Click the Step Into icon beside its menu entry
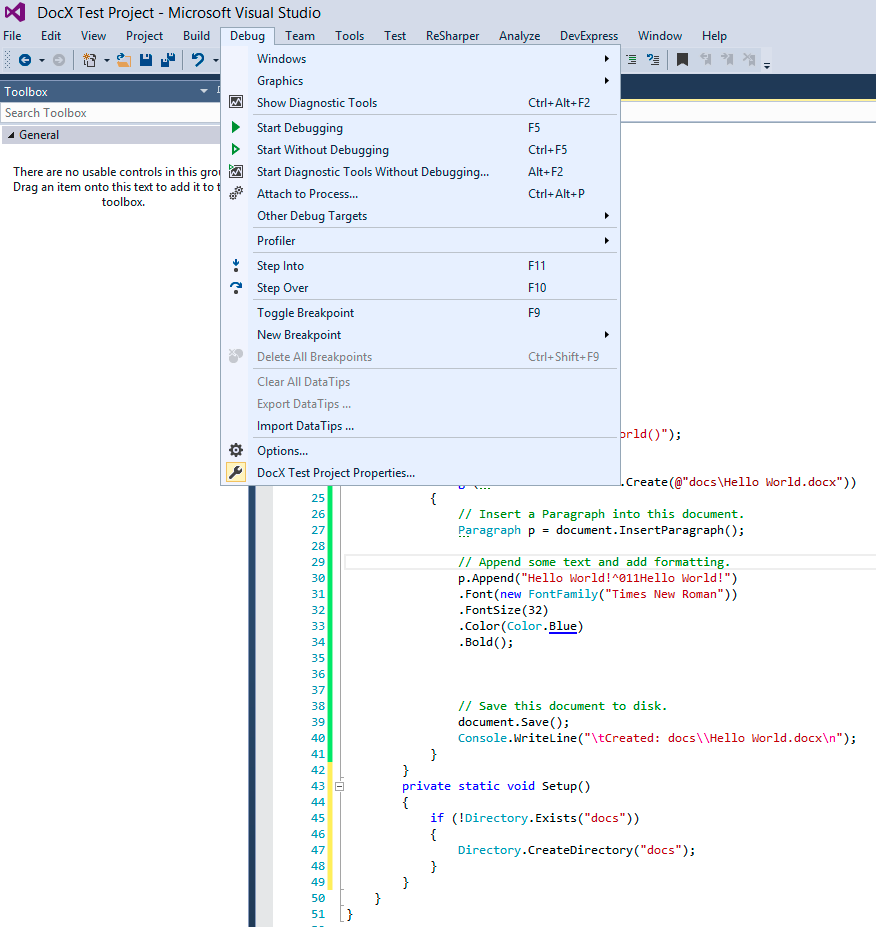The width and height of the screenshot is (876, 927). tap(236, 265)
